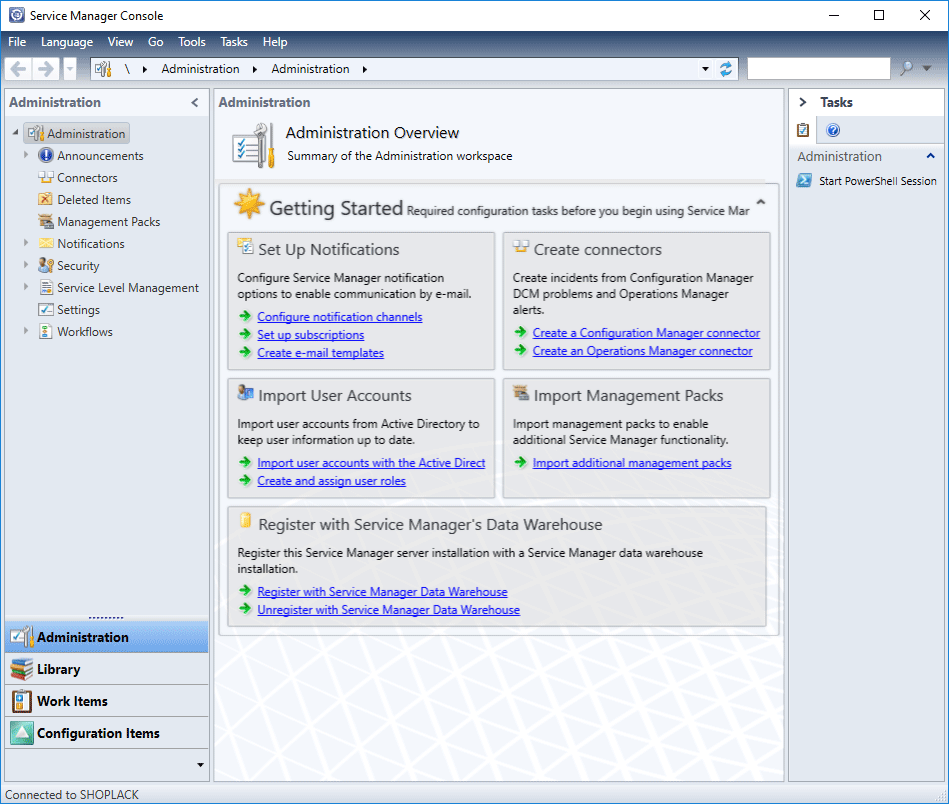Click the refresh icon in address bar
Viewport: 949px width, 804px height.
coord(726,69)
